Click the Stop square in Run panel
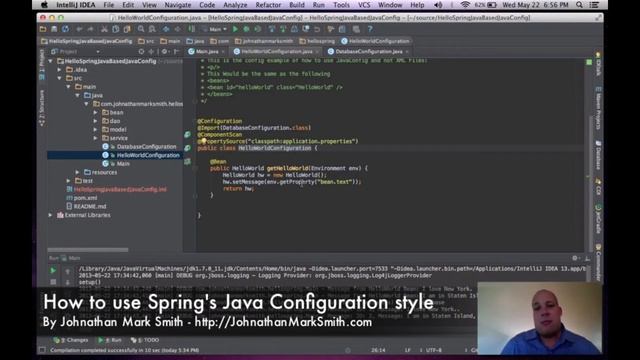Viewport: 640px width, 360px height. coord(53,282)
